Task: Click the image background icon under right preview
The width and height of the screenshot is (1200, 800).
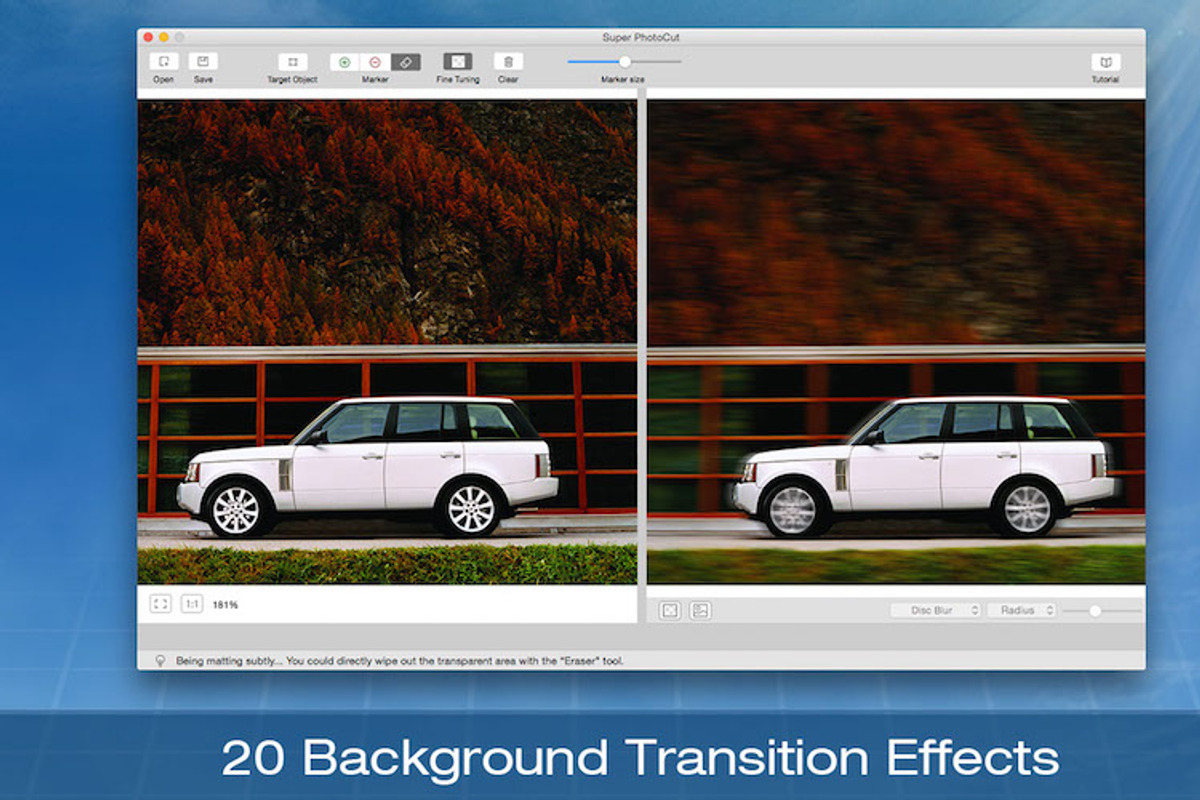Action: (x=700, y=610)
